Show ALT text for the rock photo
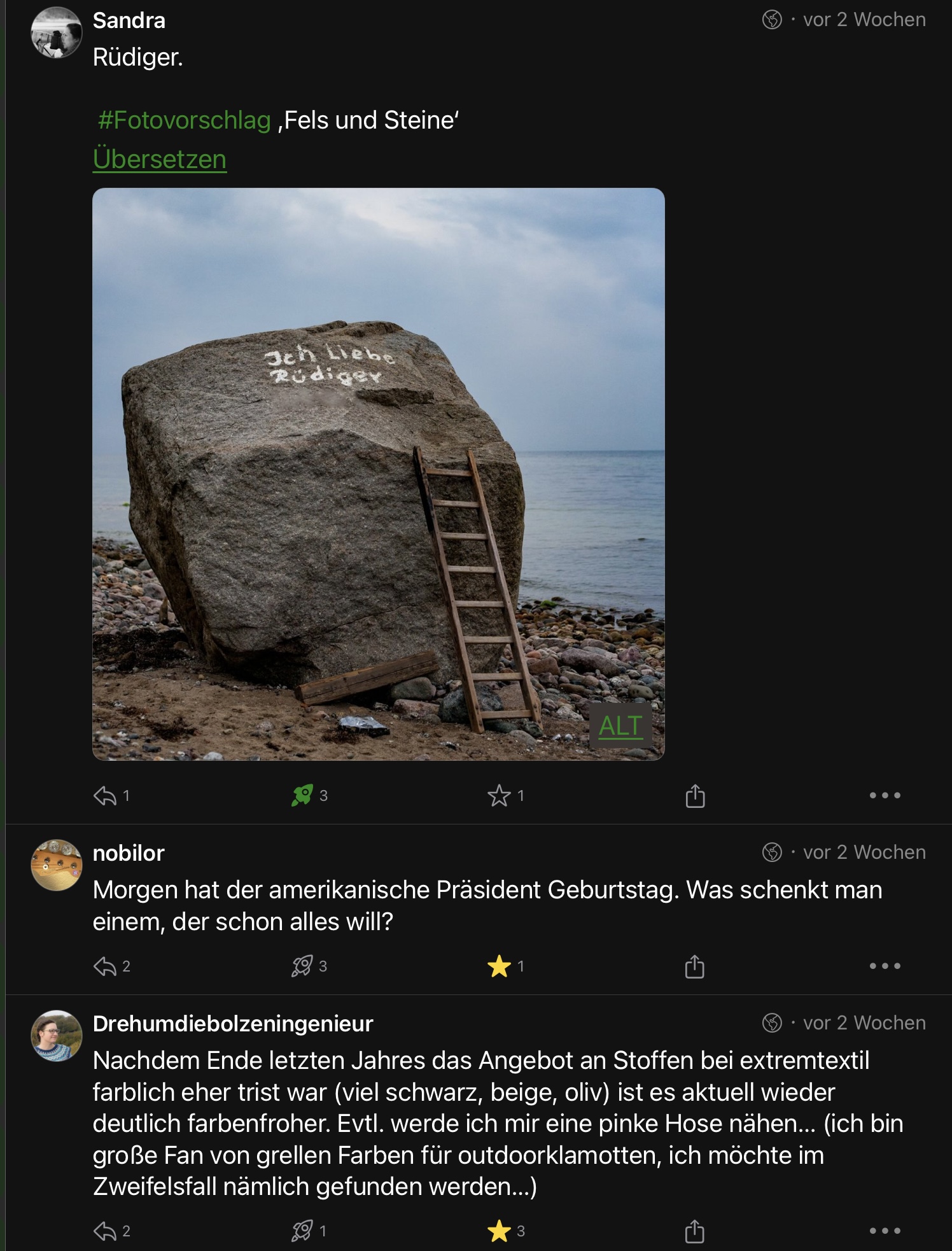Image resolution: width=952 pixels, height=1251 pixels. (620, 726)
